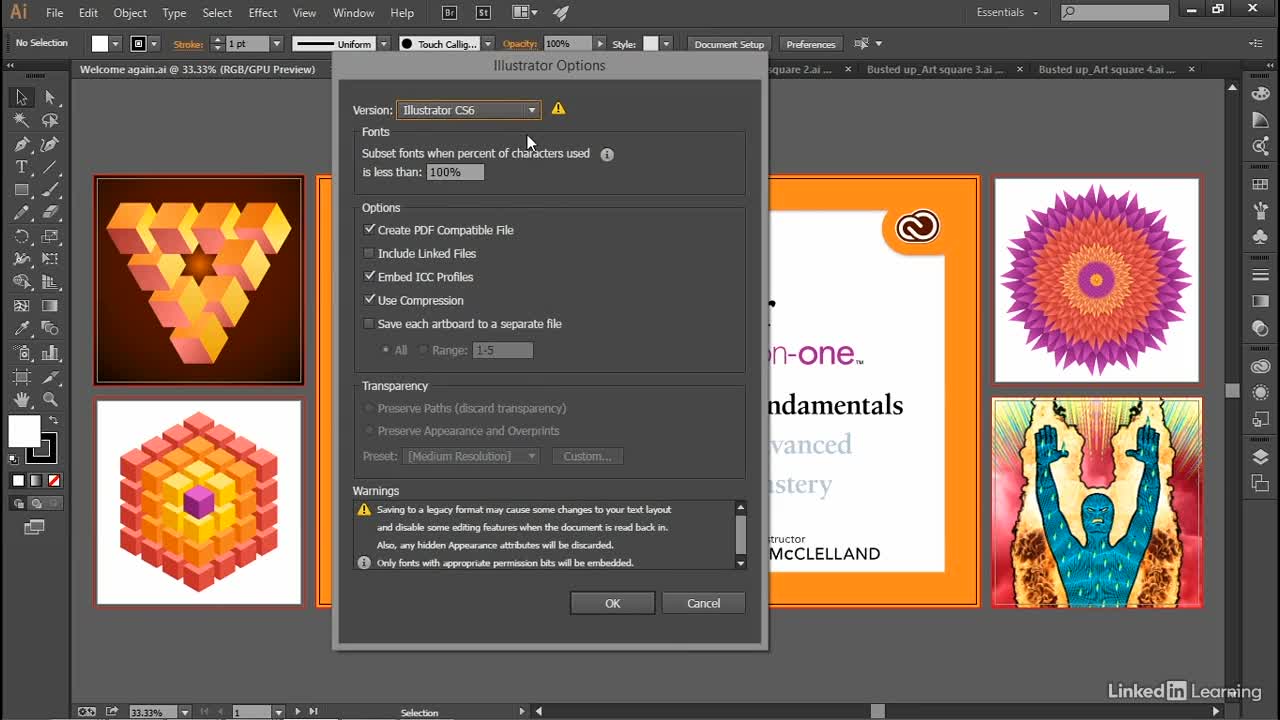Click the search field in the top bar
The height and width of the screenshot is (720, 1280).
pyautogui.click(x=1115, y=13)
